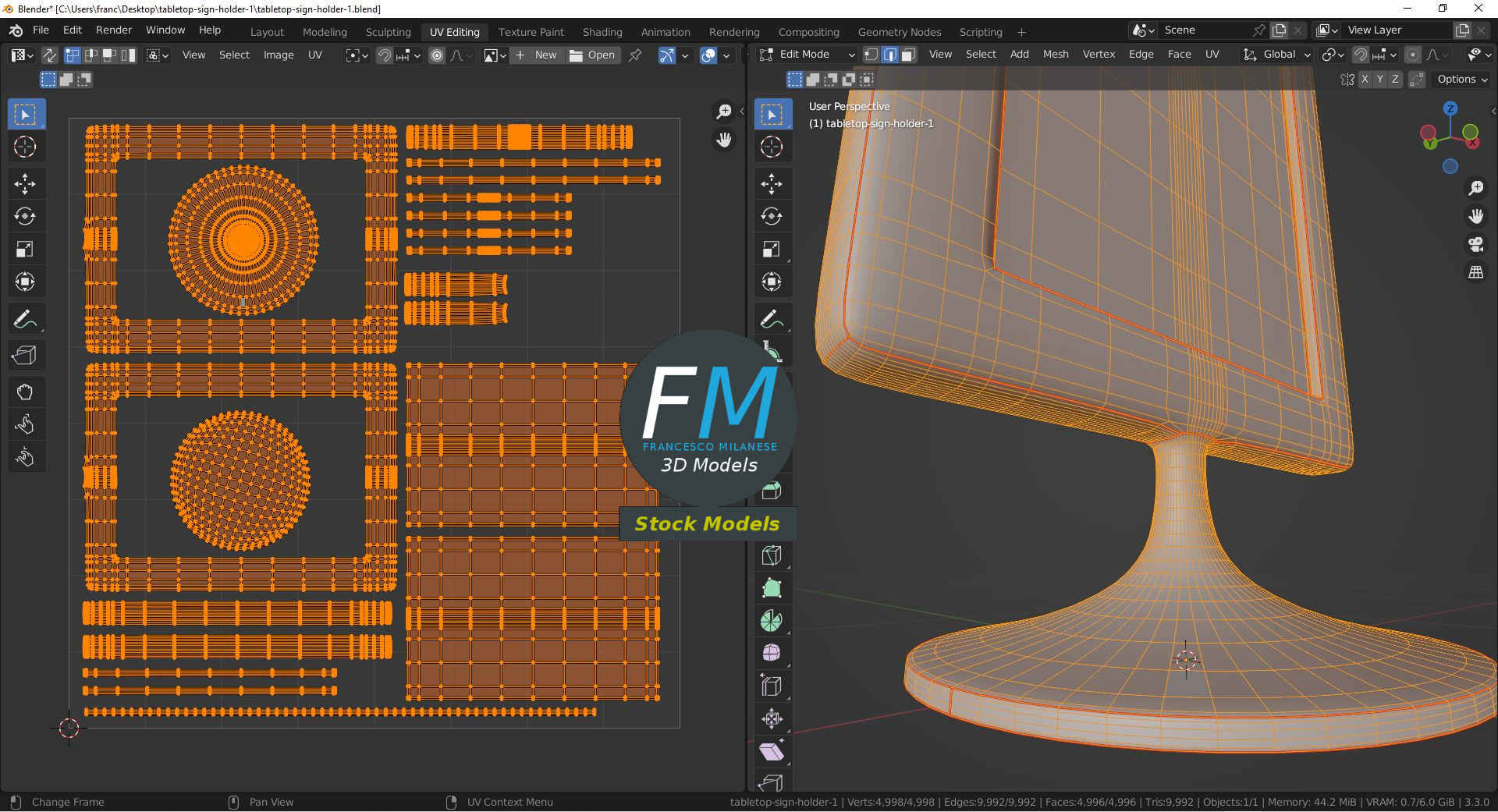Toggle UV sync selection

coord(49,55)
